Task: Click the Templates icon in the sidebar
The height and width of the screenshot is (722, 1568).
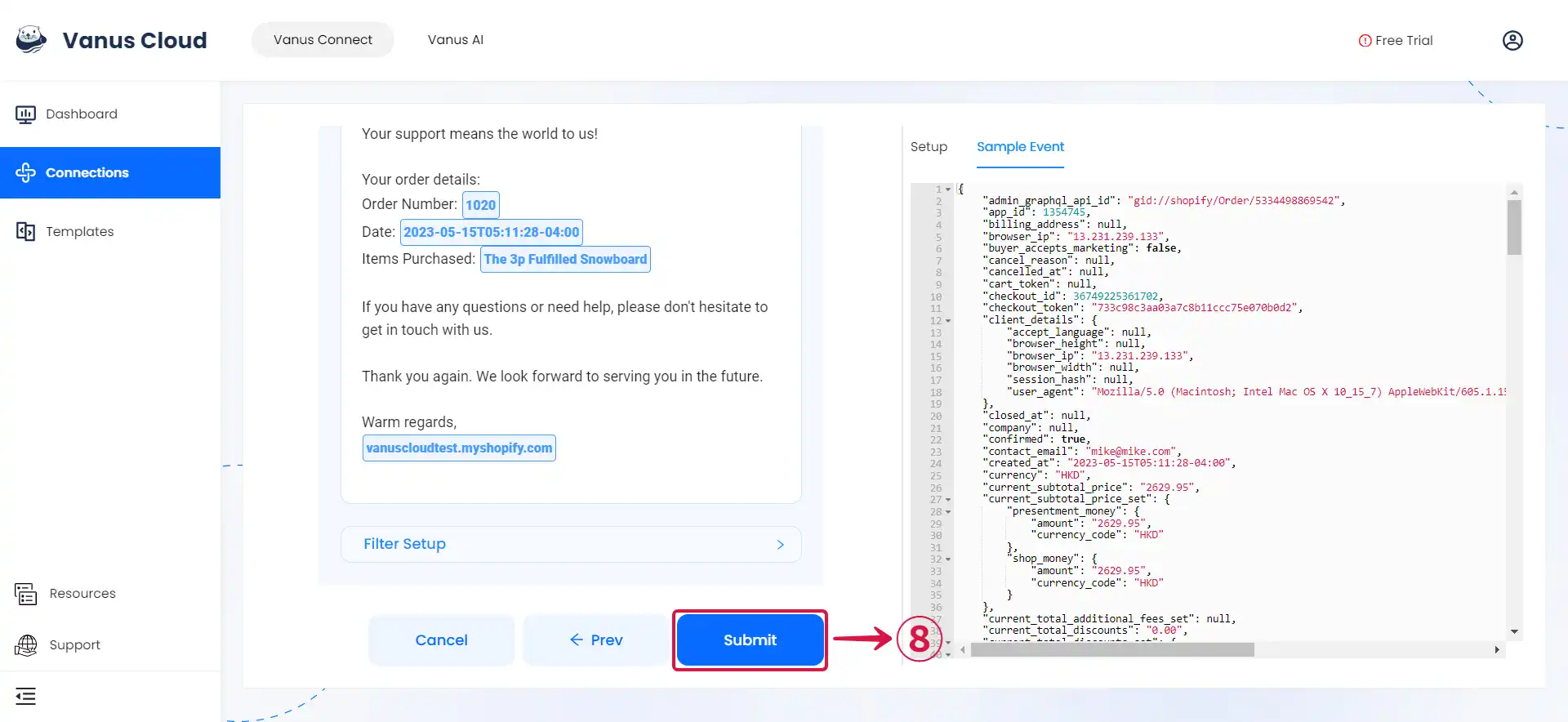Action: (x=25, y=231)
